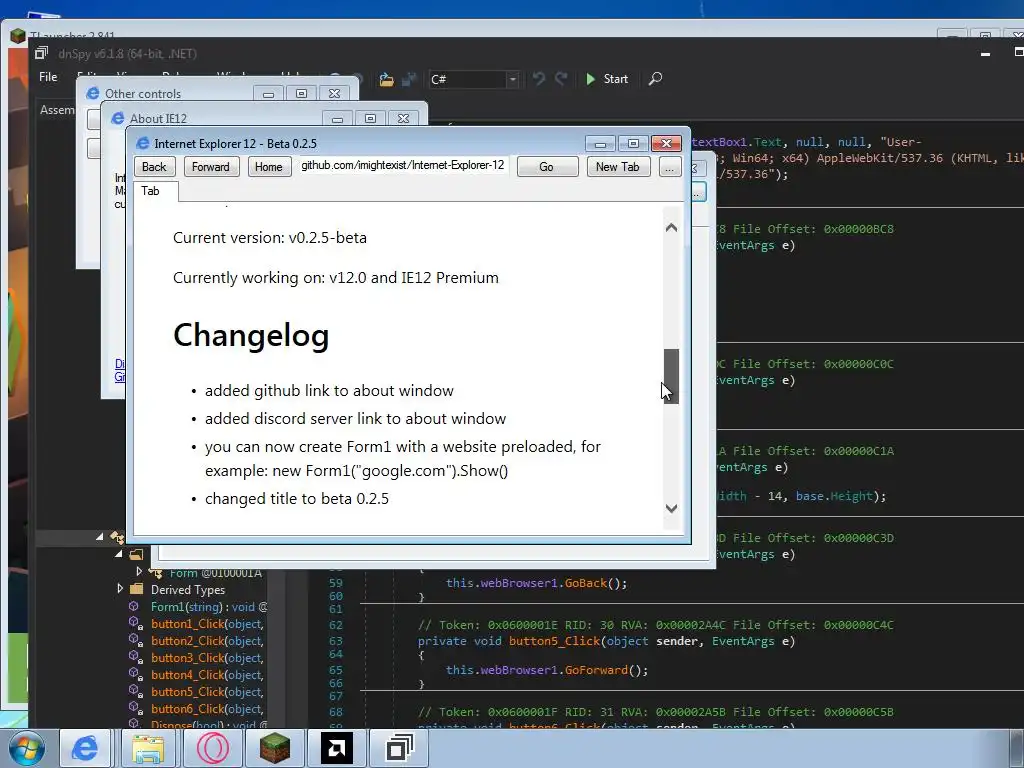Click the dnSpy Open file folder icon

pos(387,80)
